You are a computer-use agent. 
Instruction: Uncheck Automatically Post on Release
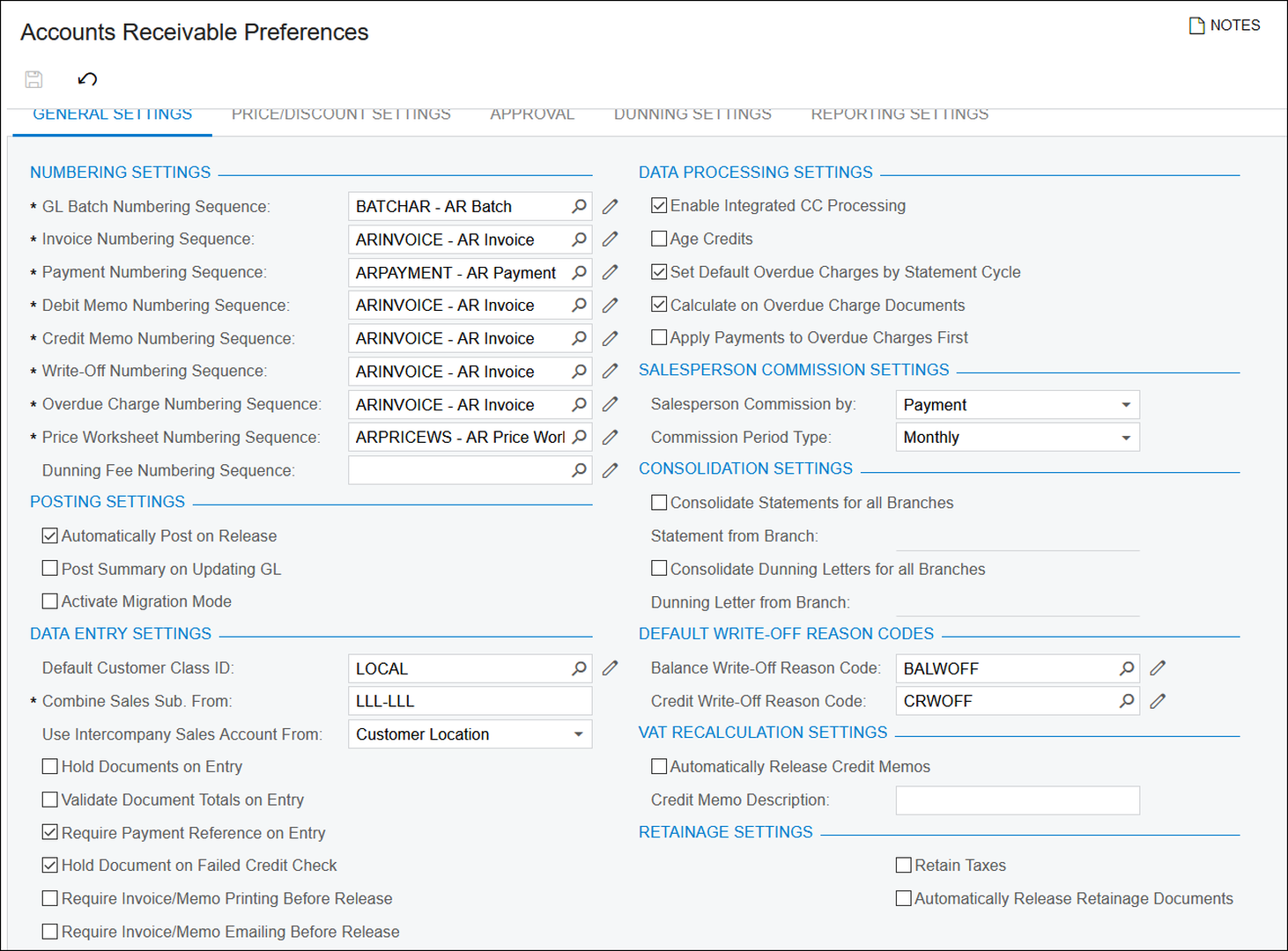(x=50, y=535)
